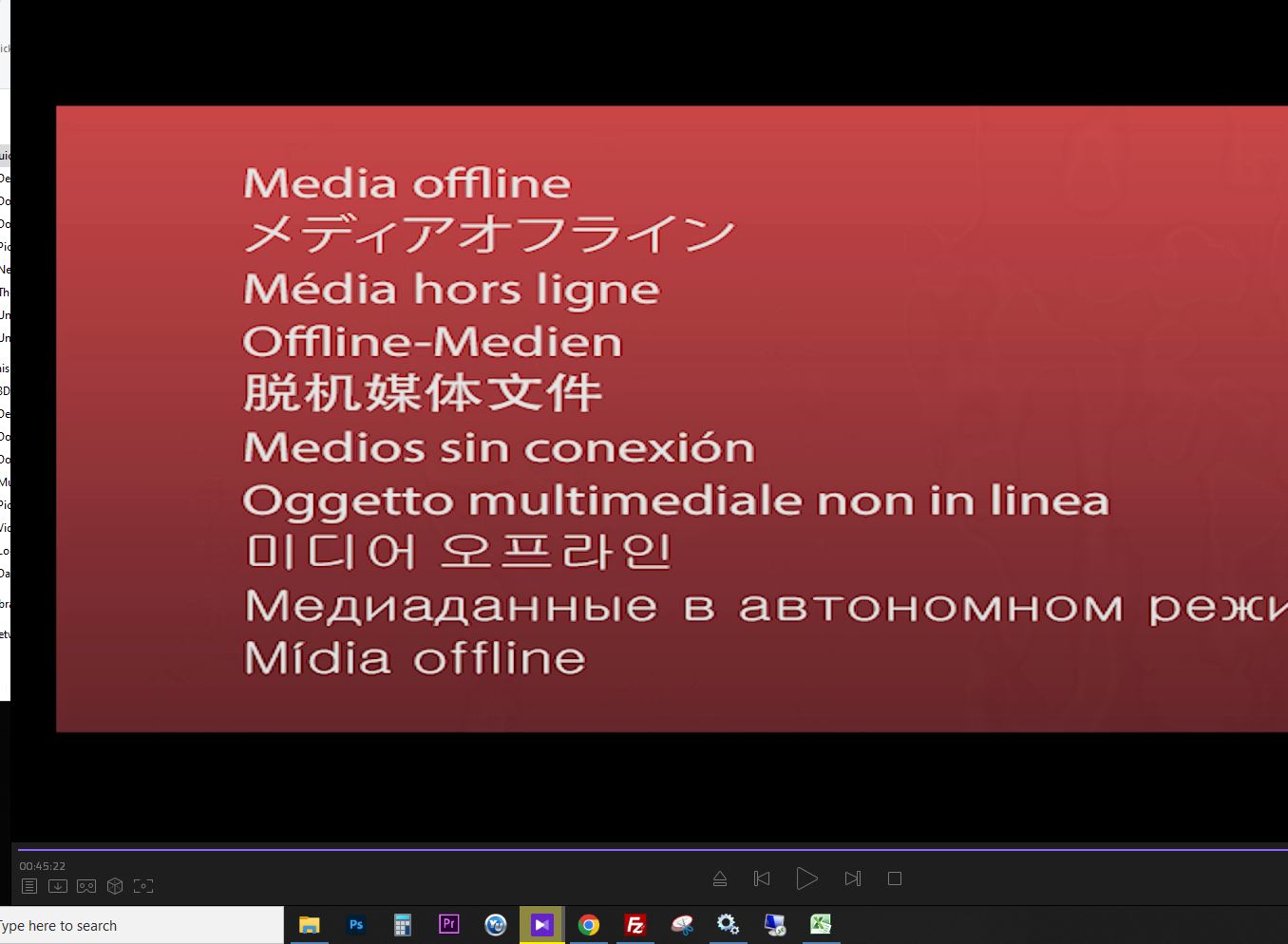Viewport: 1288px width, 944px height.
Task: Open Photoshop from the taskbar
Action: [x=356, y=925]
